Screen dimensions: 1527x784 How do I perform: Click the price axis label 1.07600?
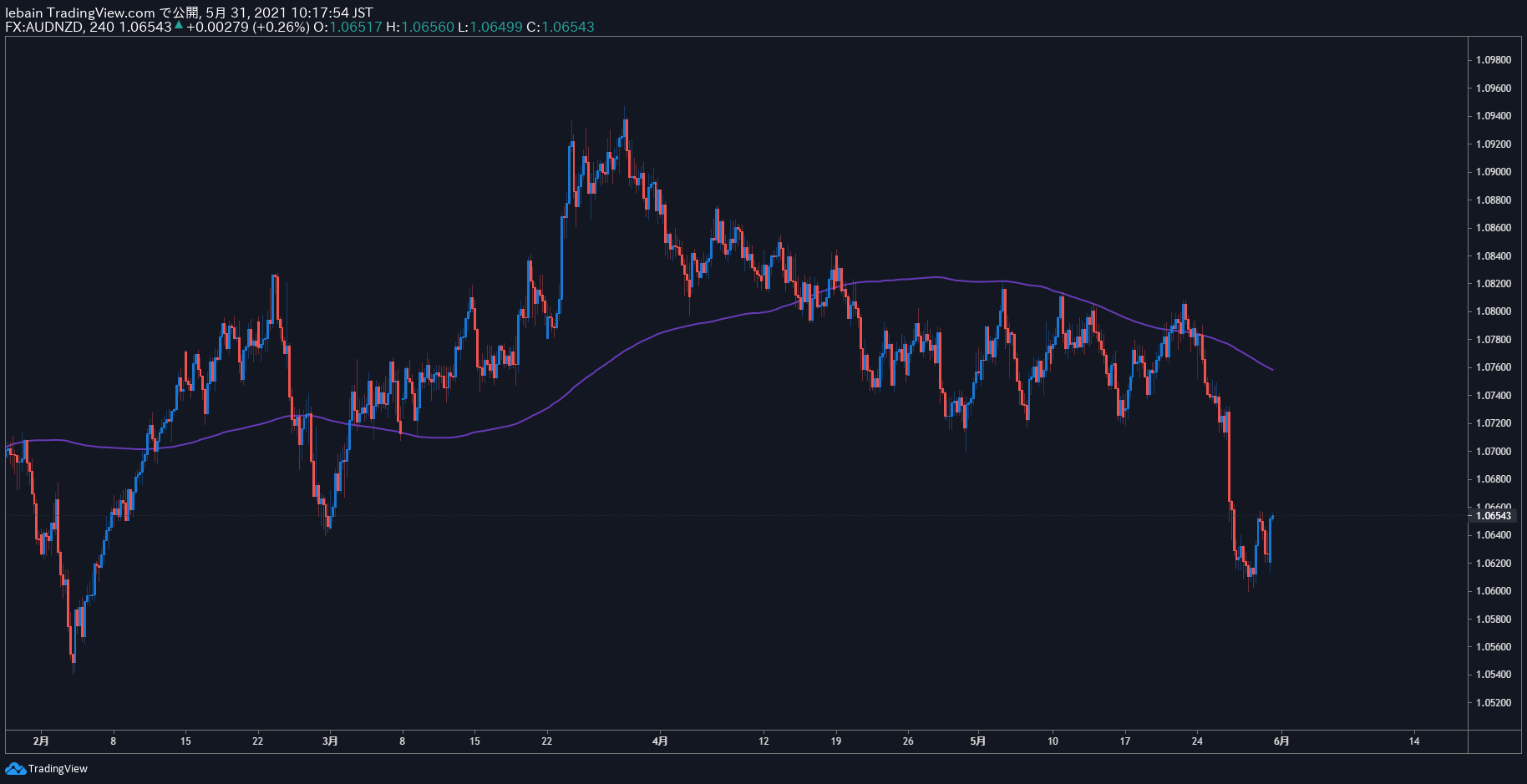pos(1494,367)
